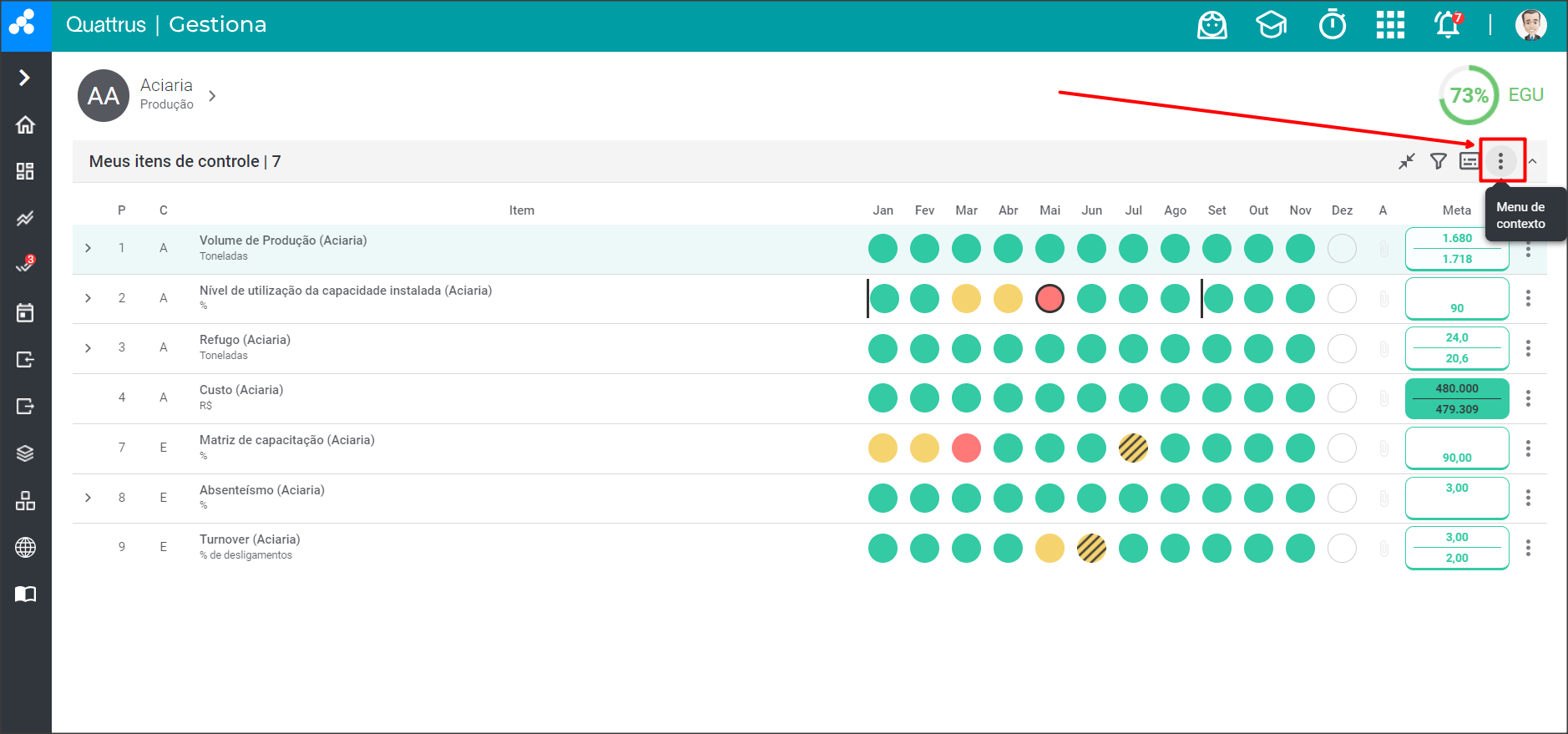Viewport: 1568px width, 734px height.
Task: Click the Aciaria Produção breadcrumb arrow
Action: (x=212, y=96)
